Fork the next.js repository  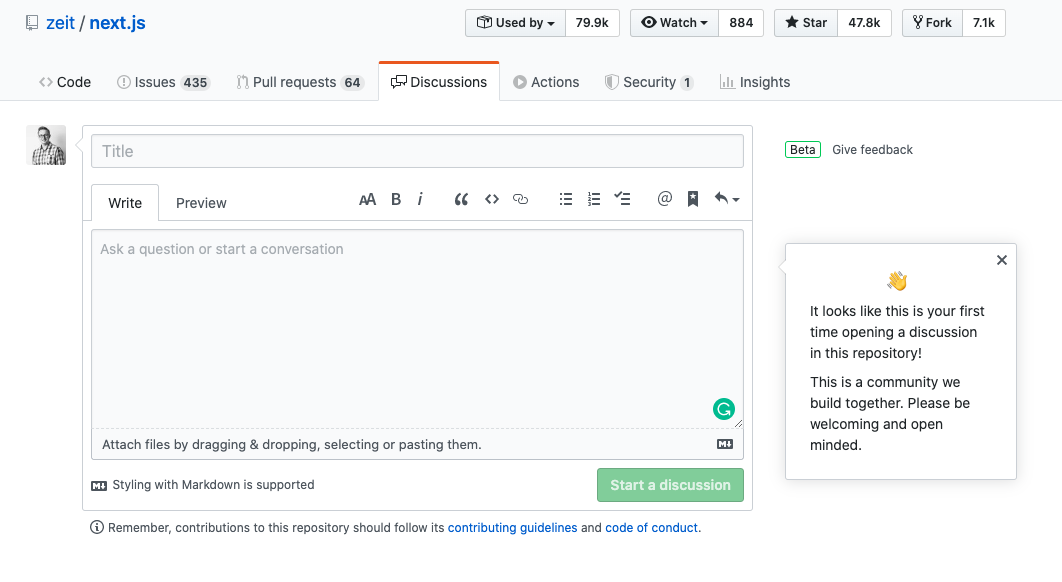[932, 23]
